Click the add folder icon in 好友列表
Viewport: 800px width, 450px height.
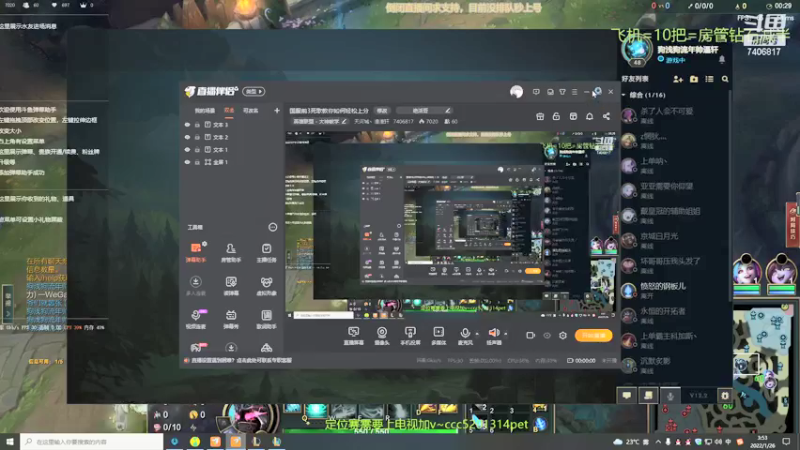click(694, 79)
